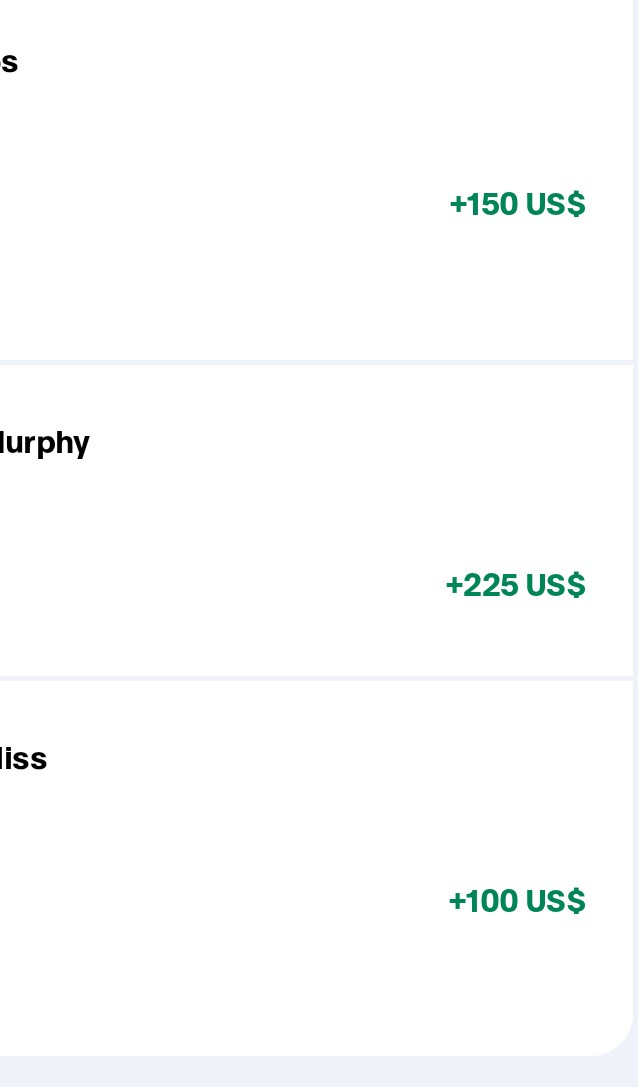
Task: Click the green 225 payment figure
Action: click(483, 585)
